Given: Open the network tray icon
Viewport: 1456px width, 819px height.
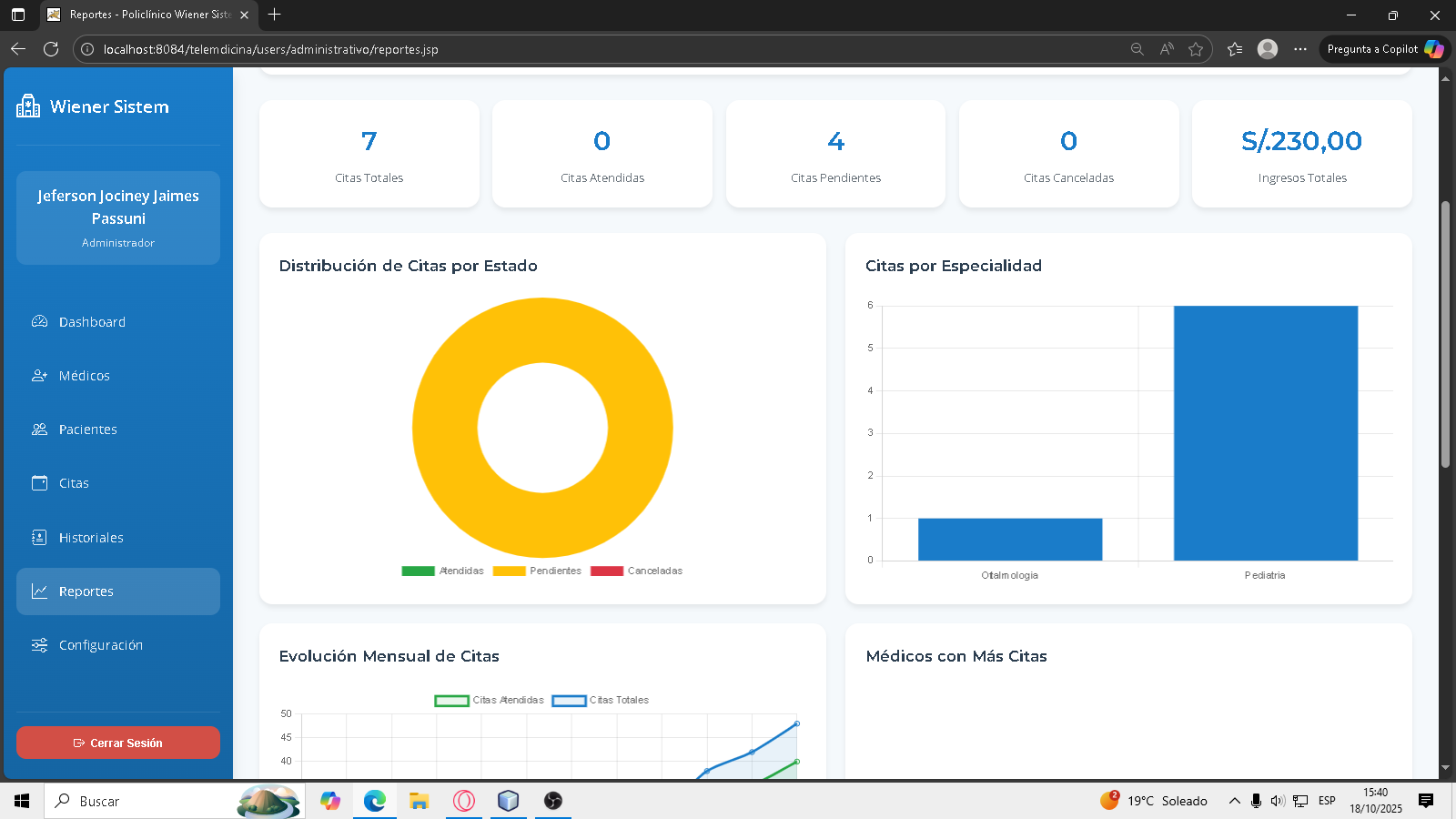Looking at the screenshot, I should (1300, 801).
